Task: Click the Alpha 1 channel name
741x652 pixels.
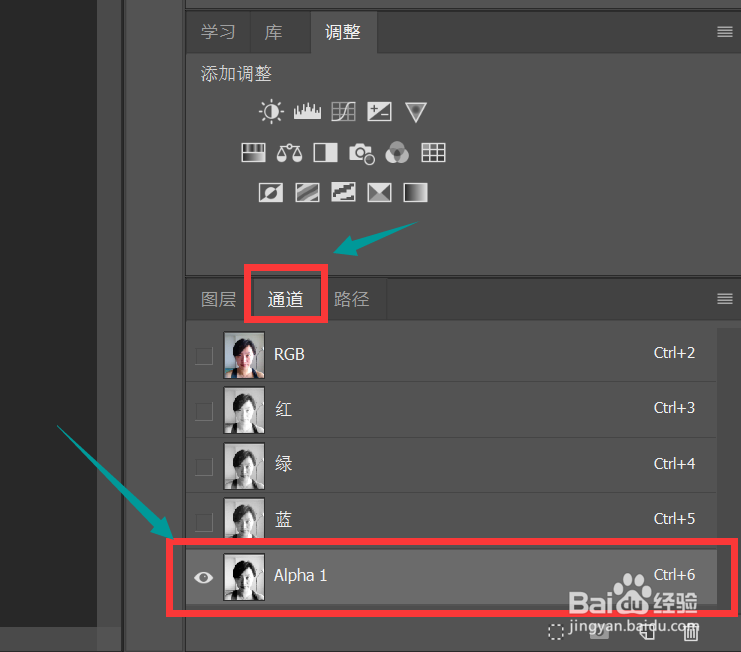Action: 301,575
